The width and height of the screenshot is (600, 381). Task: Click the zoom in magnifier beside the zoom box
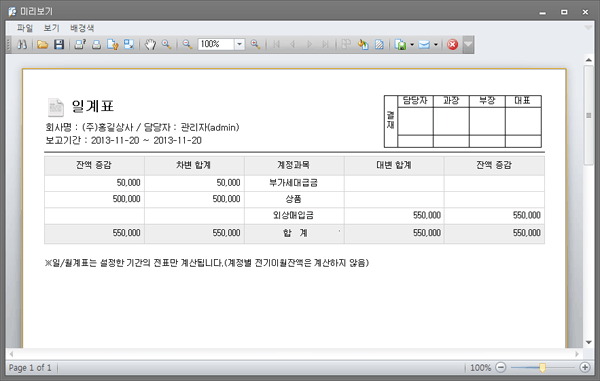255,44
